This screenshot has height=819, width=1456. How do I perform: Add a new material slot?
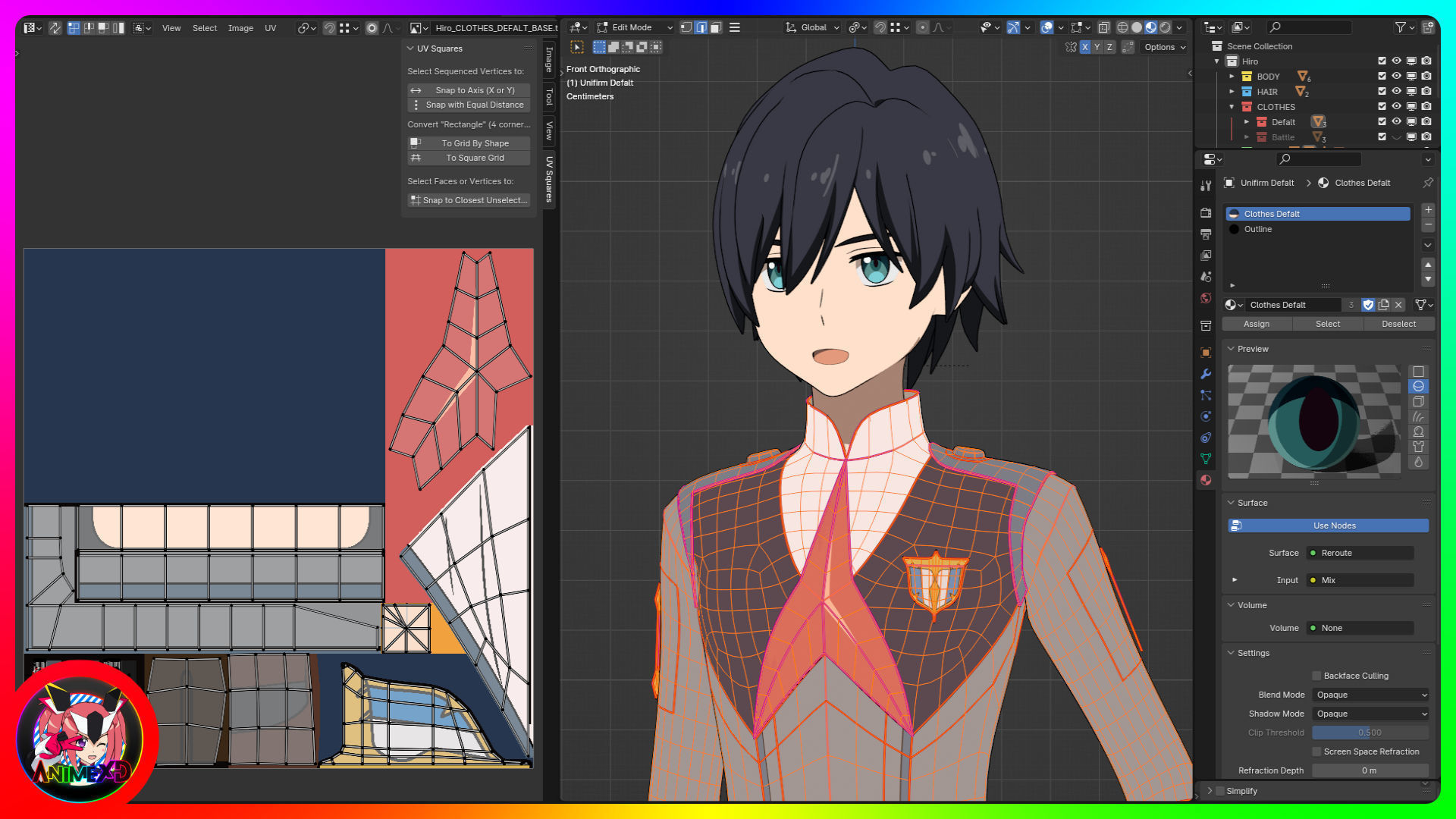tap(1428, 210)
